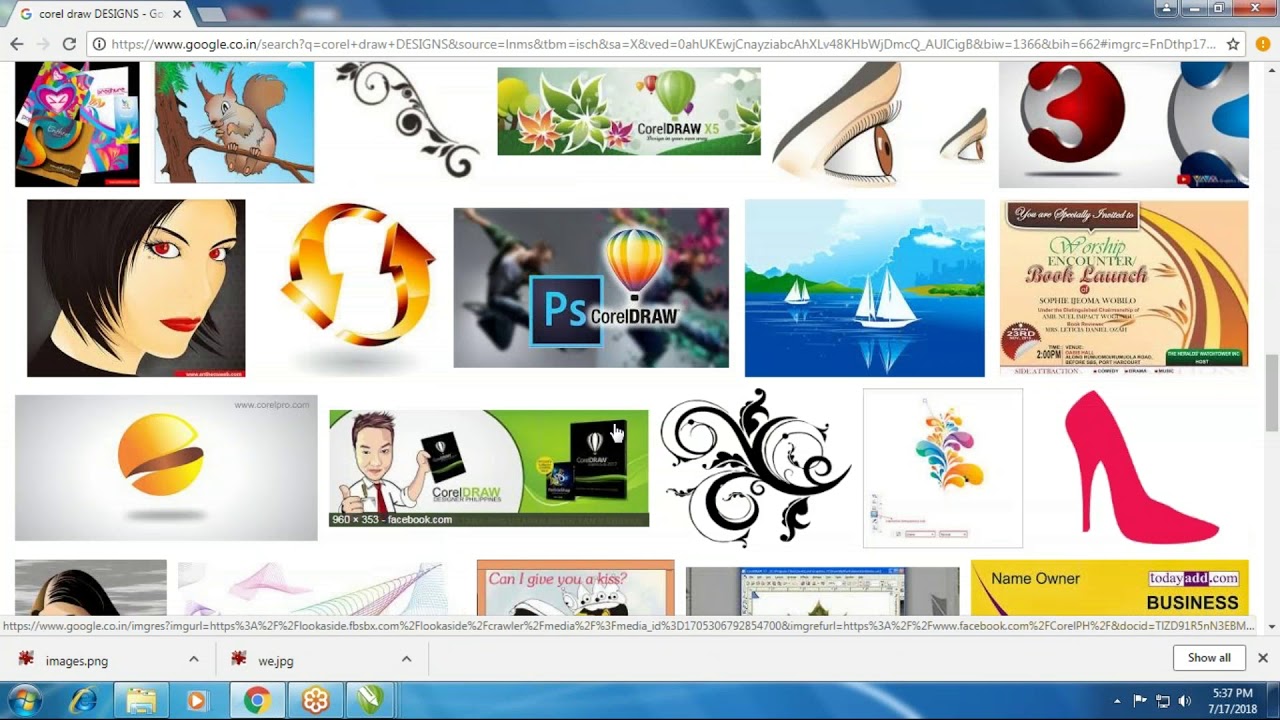Open the Ps CorelDRAW thumbnail
1280x720 pixels.
click(591, 288)
